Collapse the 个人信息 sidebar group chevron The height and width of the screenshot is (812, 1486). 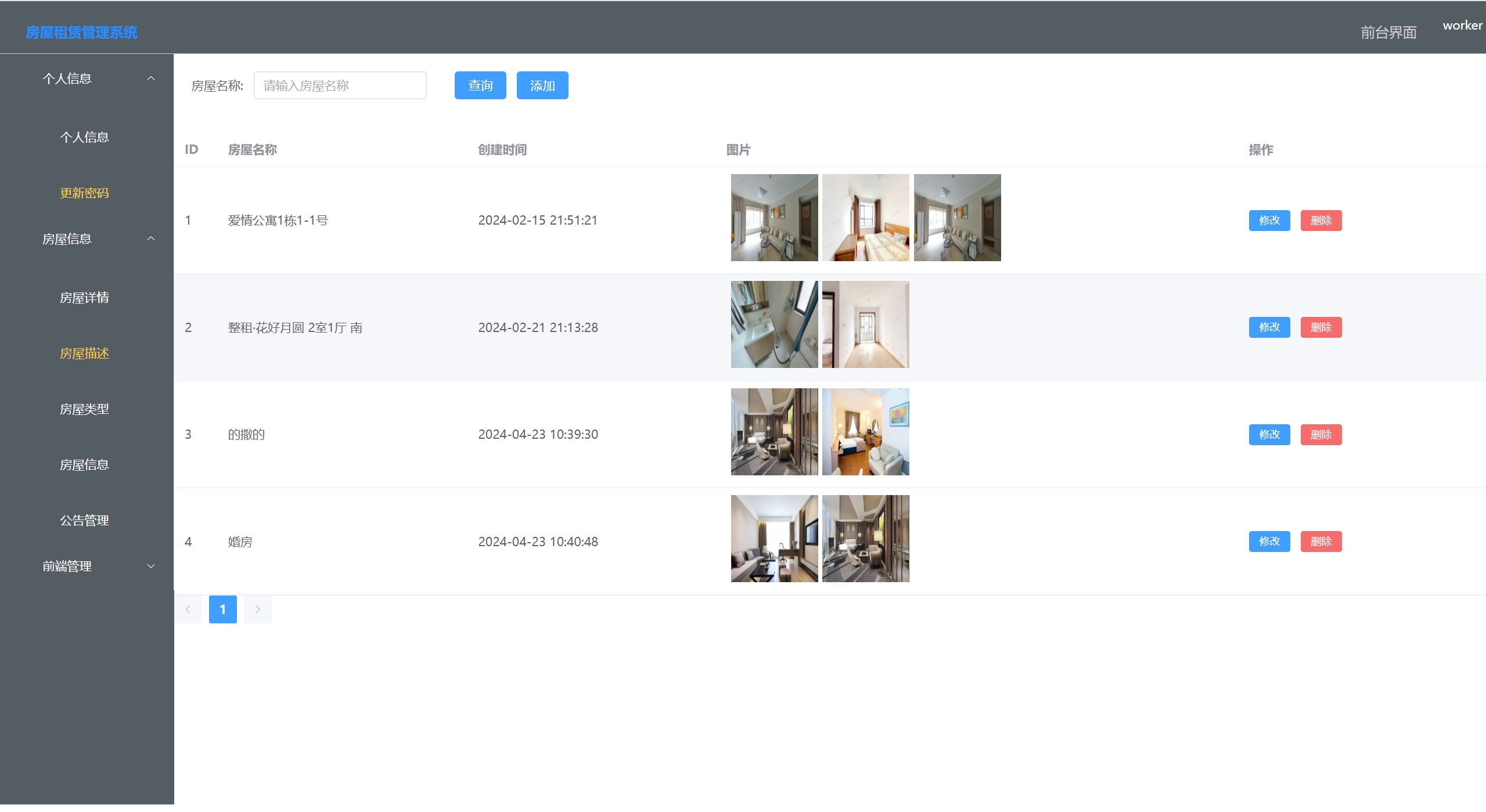[151, 78]
